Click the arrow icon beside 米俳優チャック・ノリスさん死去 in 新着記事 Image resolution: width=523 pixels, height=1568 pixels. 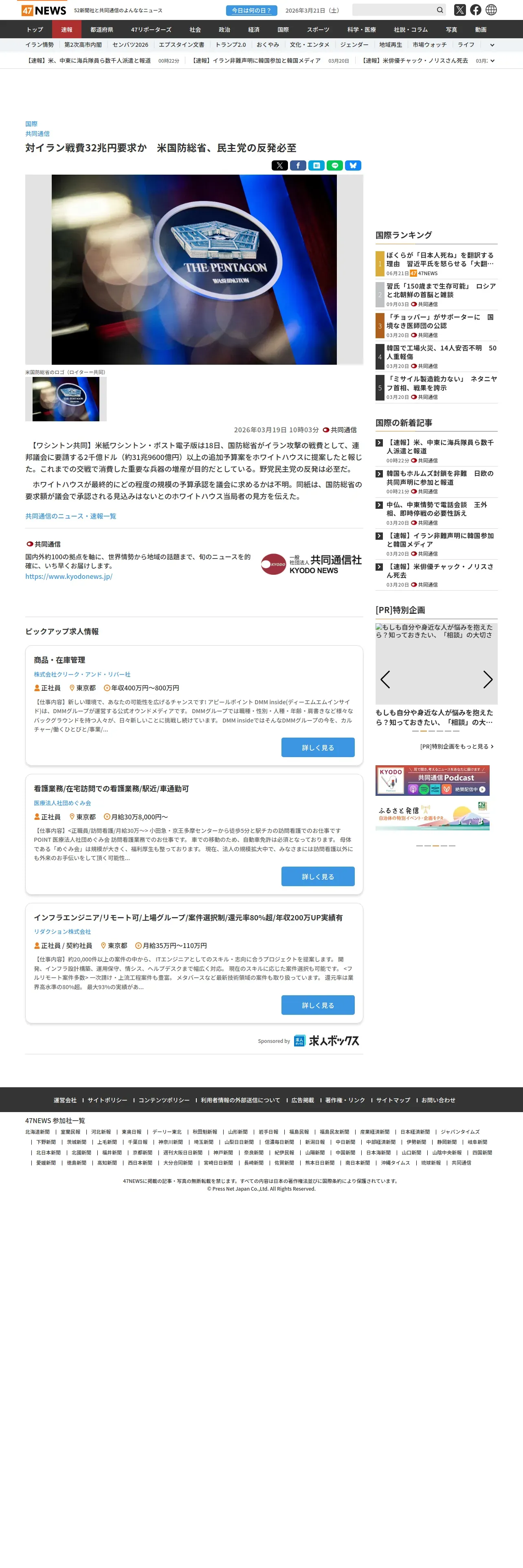click(379, 567)
